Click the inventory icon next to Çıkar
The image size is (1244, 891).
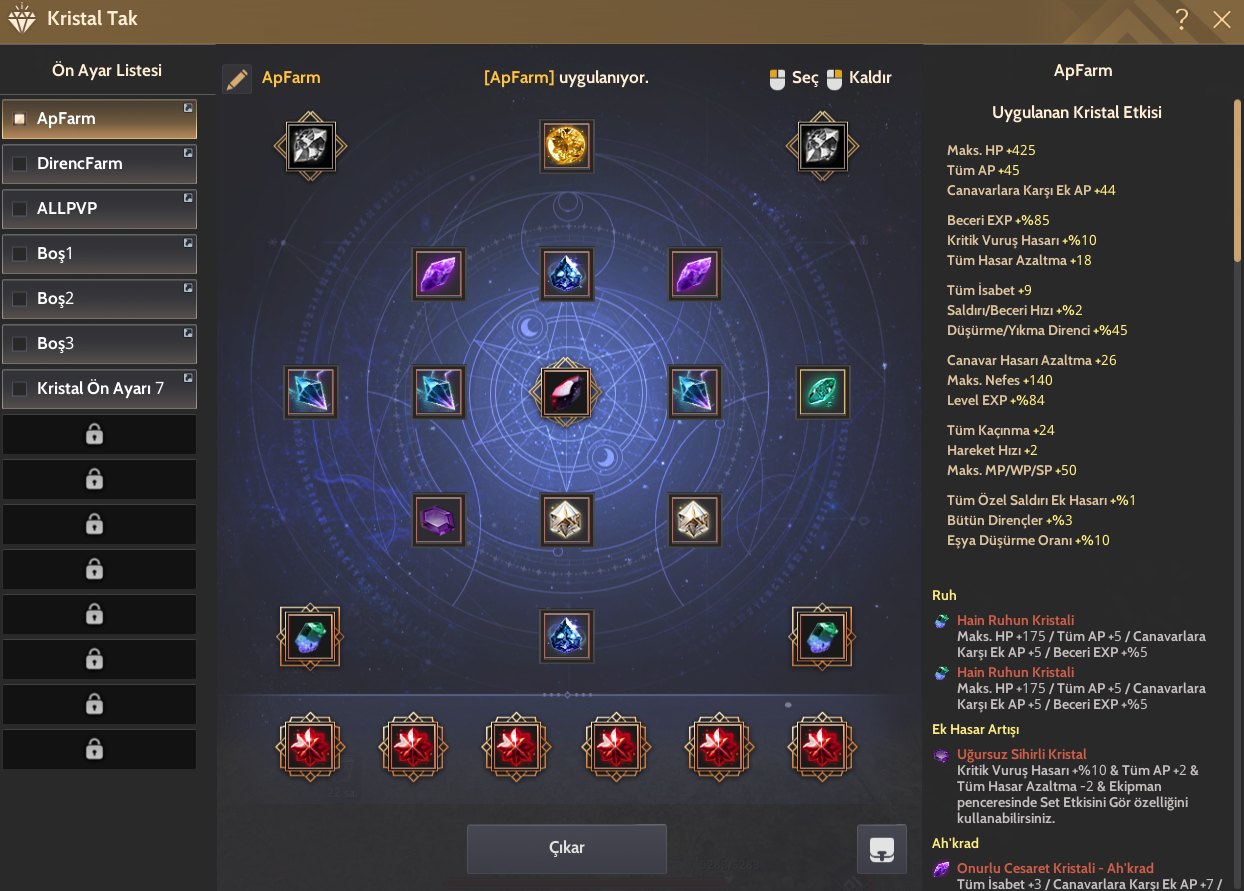882,850
